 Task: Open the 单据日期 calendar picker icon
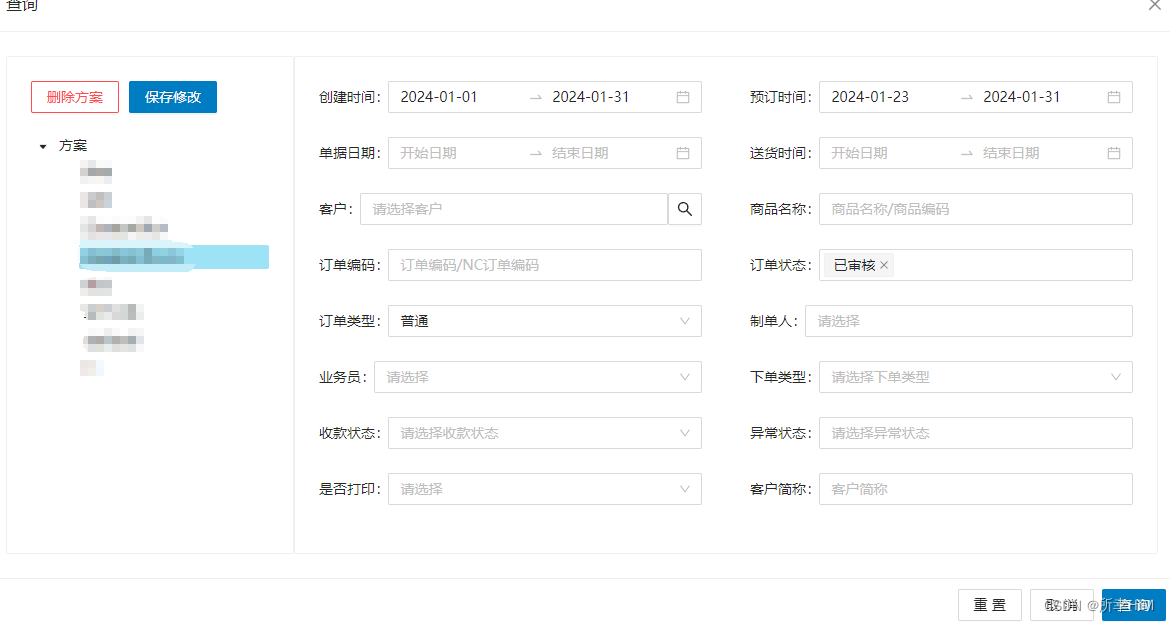(683, 153)
